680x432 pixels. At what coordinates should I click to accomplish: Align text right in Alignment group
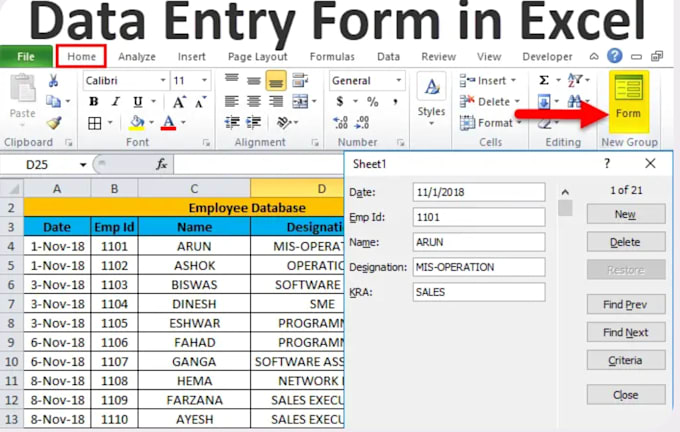point(276,102)
